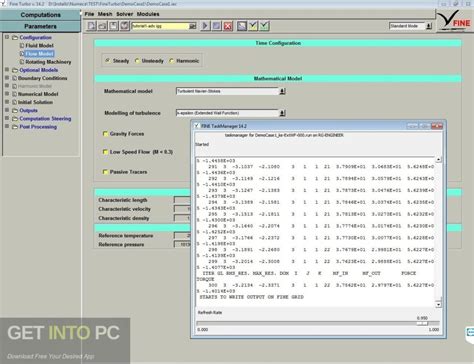The image size is (474, 364).
Task: Expand the Numerical Model tree node
Action: (x=7, y=94)
